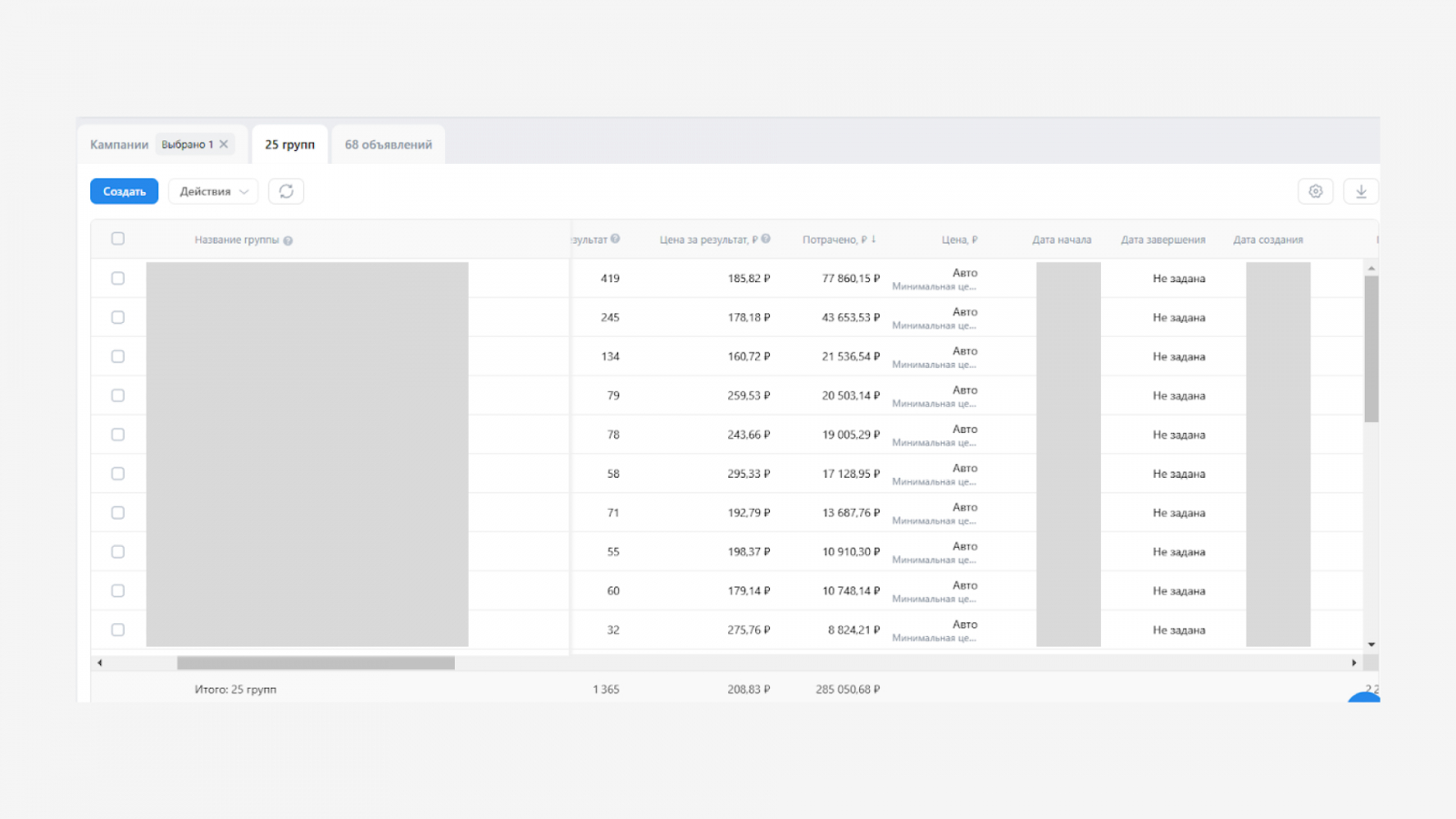The height and width of the screenshot is (819, 1456).
Task: Click the Создать button
Action: click(124, 191)
